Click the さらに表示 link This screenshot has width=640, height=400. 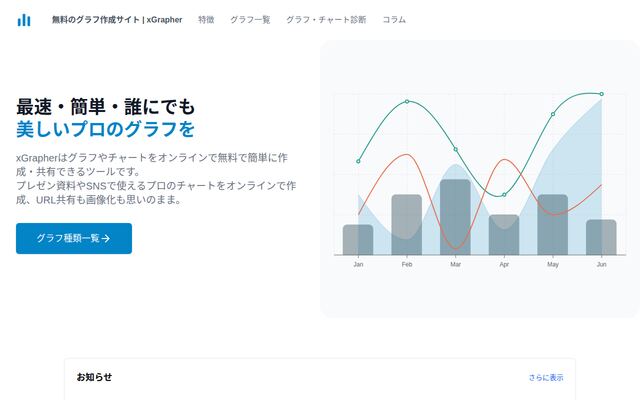tap(546, 378)
